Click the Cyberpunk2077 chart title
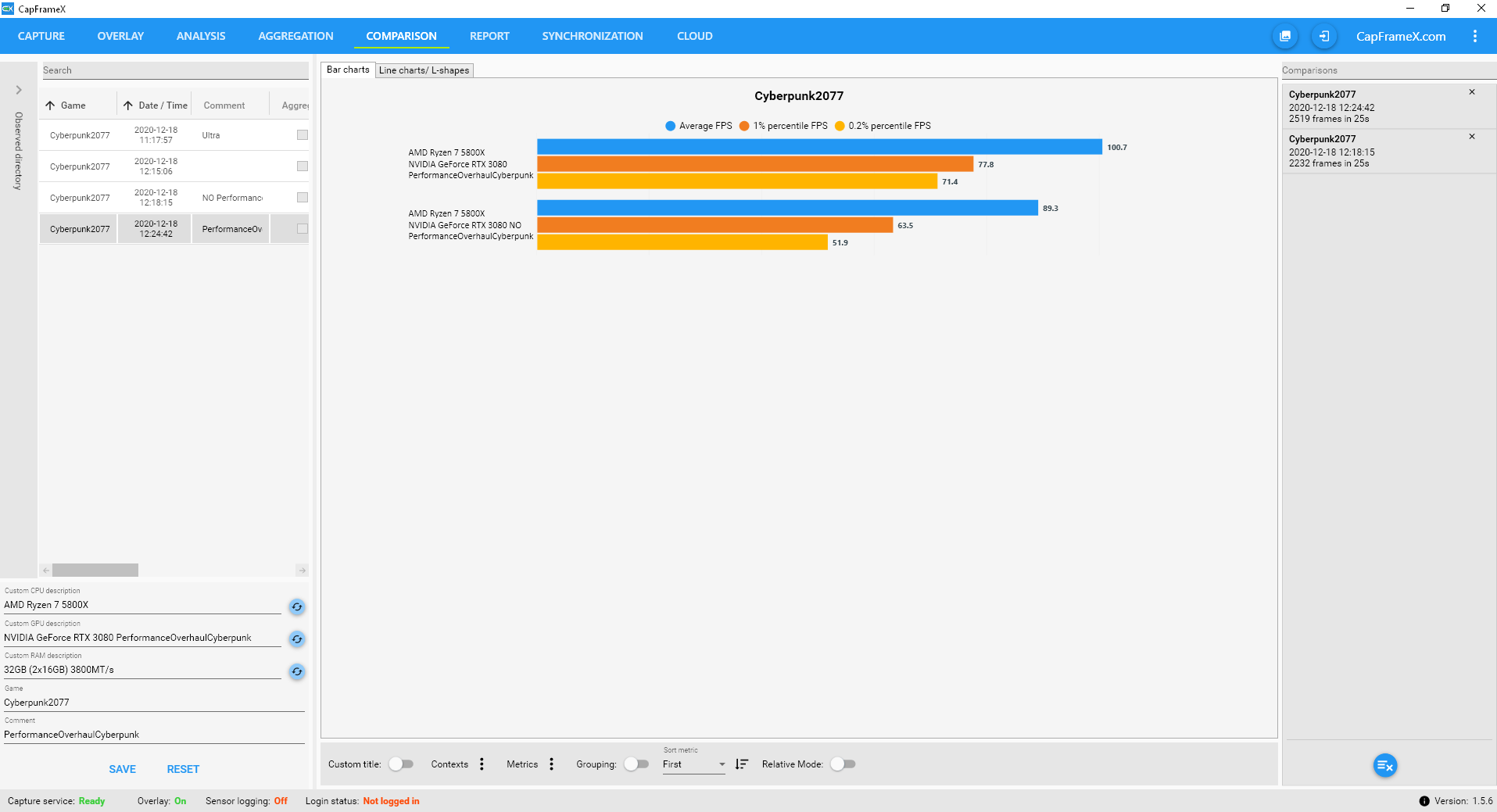 tap(799, 96)
